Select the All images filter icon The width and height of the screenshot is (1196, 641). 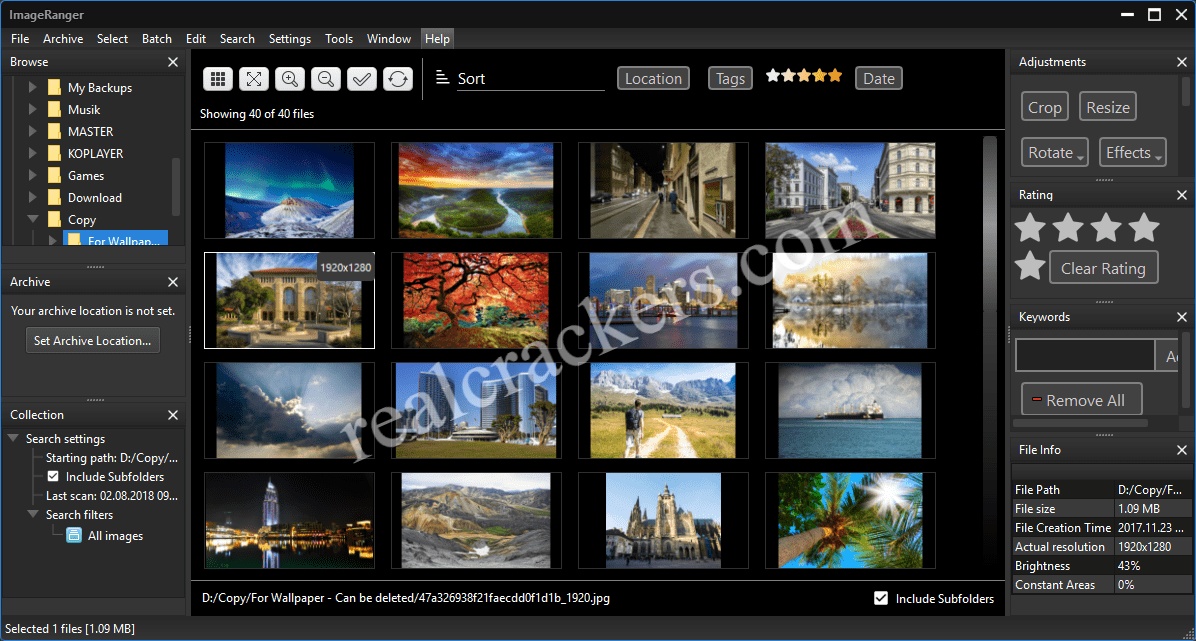click(73, 535)
